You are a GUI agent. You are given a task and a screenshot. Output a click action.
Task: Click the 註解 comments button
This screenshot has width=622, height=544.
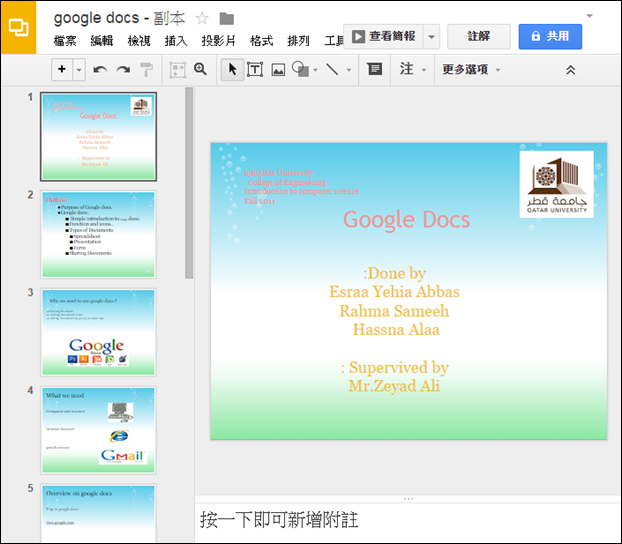pos(479,37)
